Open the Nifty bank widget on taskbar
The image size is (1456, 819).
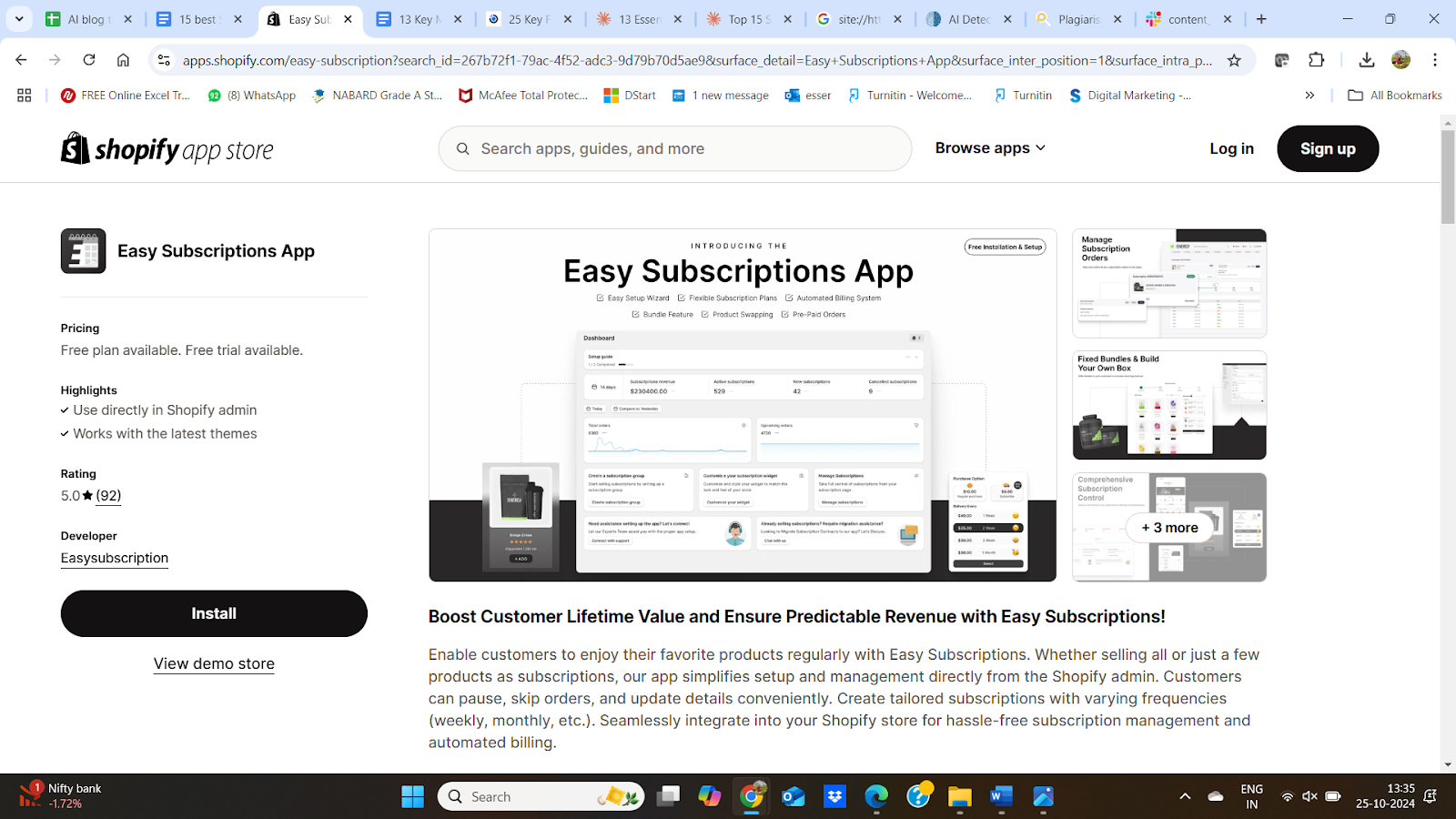point(62,796)
